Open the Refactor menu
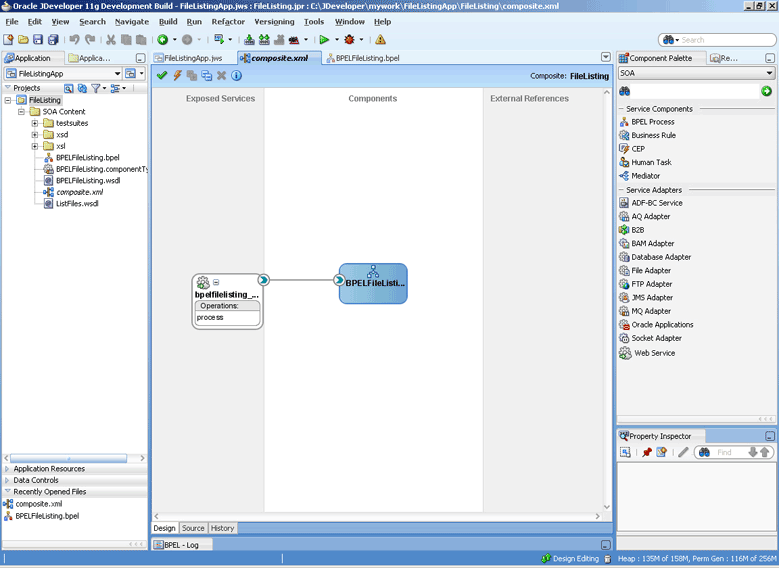This screenshot has width=779, height=568. pos(228,22)
